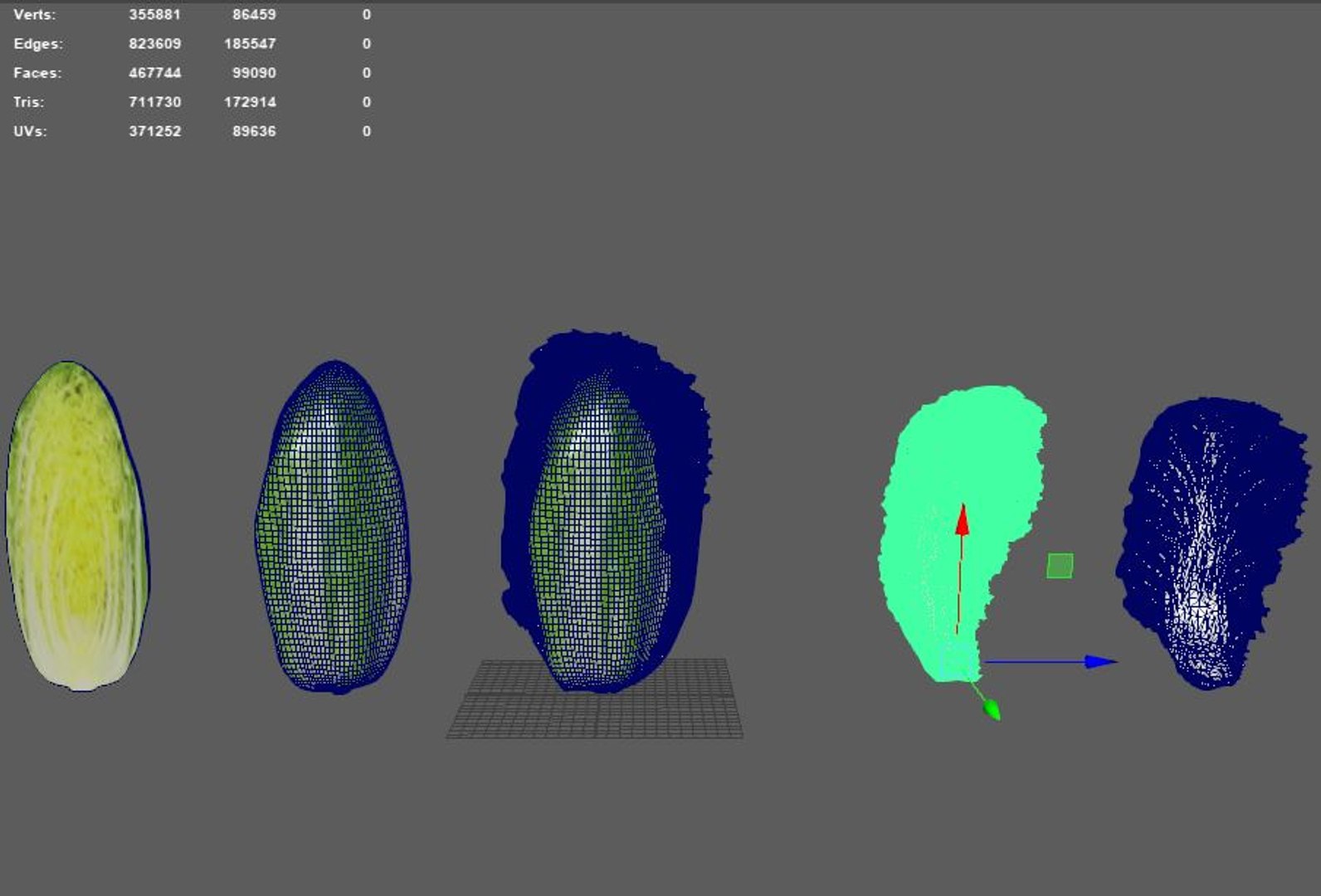Click the total triangle count 711730

click(154, 102)
